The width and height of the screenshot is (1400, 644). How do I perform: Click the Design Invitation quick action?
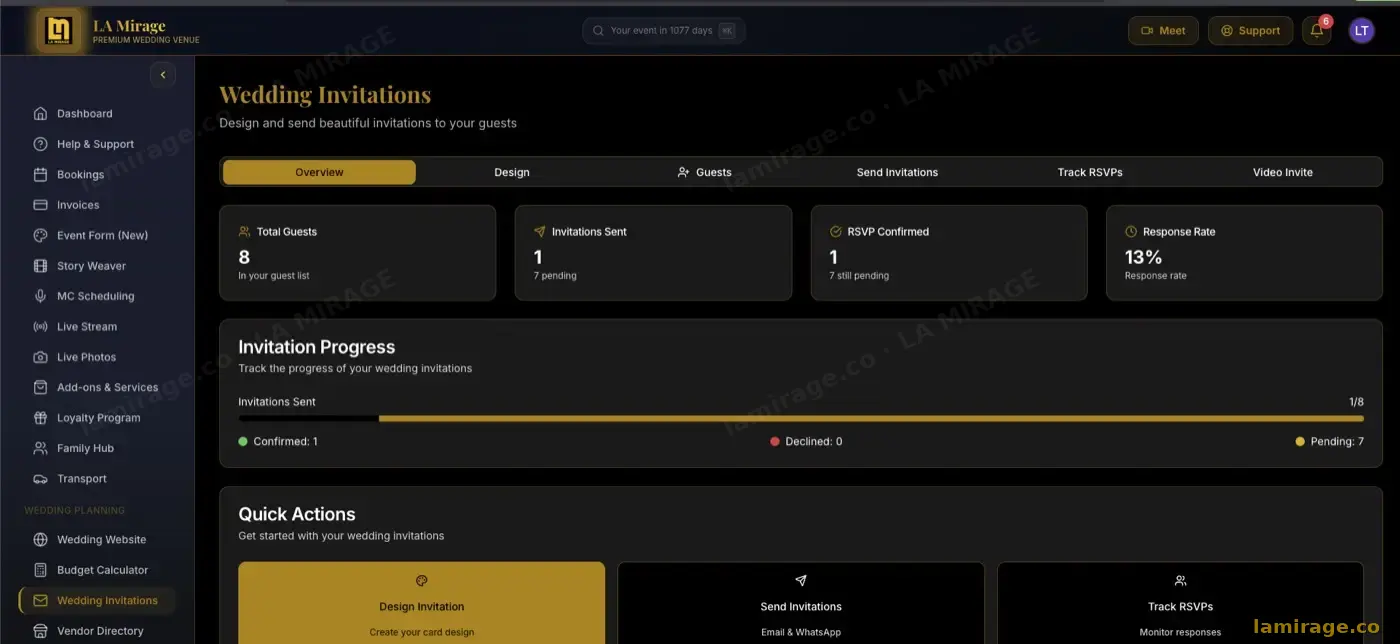pos(422,603)
